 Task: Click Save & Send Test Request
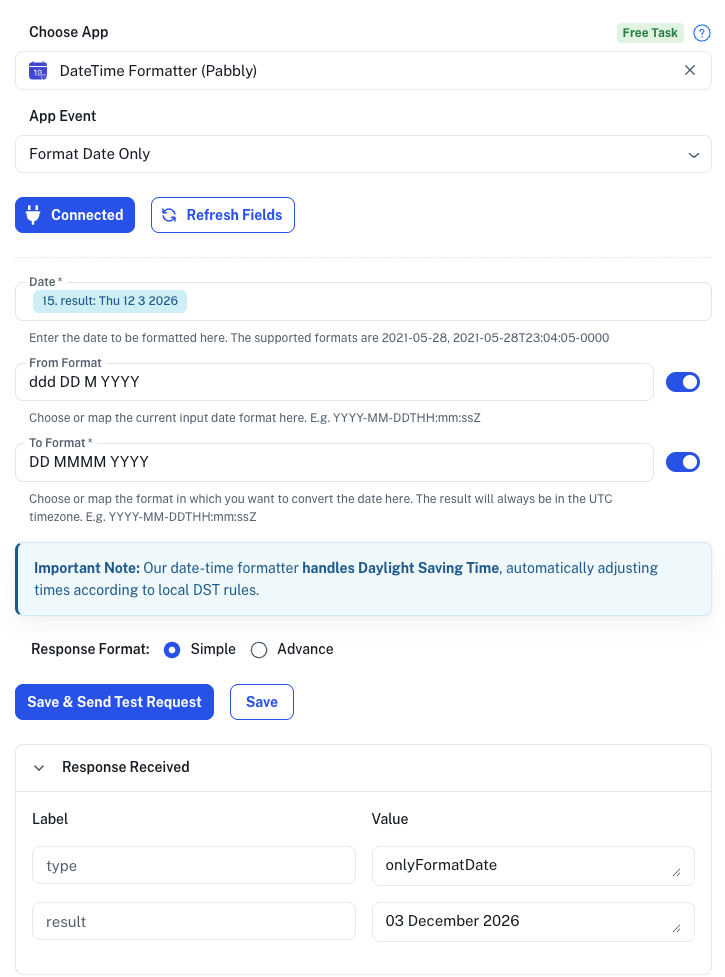(x=114, y=702)
